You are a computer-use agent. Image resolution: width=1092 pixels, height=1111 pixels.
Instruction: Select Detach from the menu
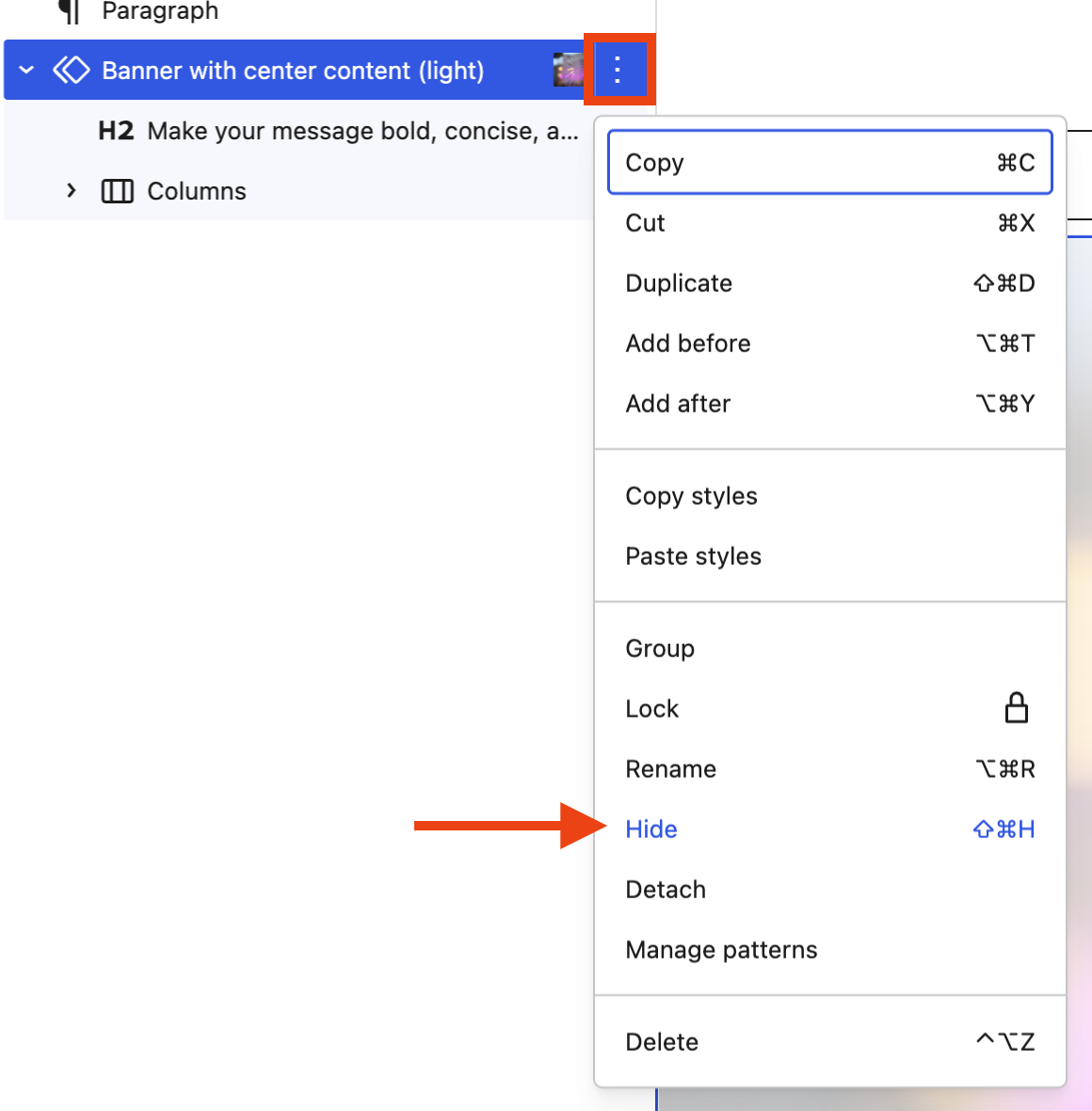pyautogui.click(x=829, y=889)
